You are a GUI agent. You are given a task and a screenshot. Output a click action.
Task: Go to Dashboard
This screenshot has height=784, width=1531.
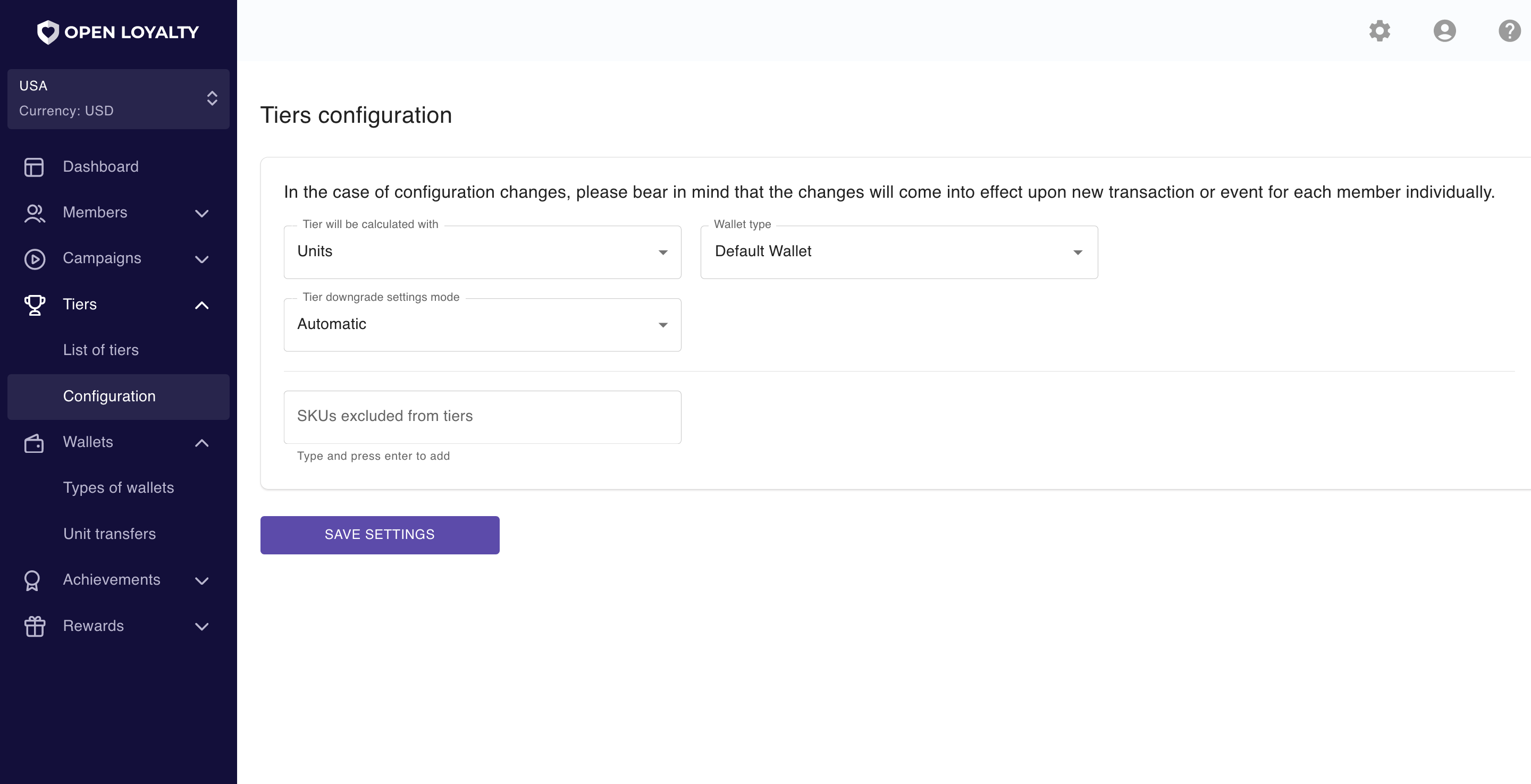point(100,166)
